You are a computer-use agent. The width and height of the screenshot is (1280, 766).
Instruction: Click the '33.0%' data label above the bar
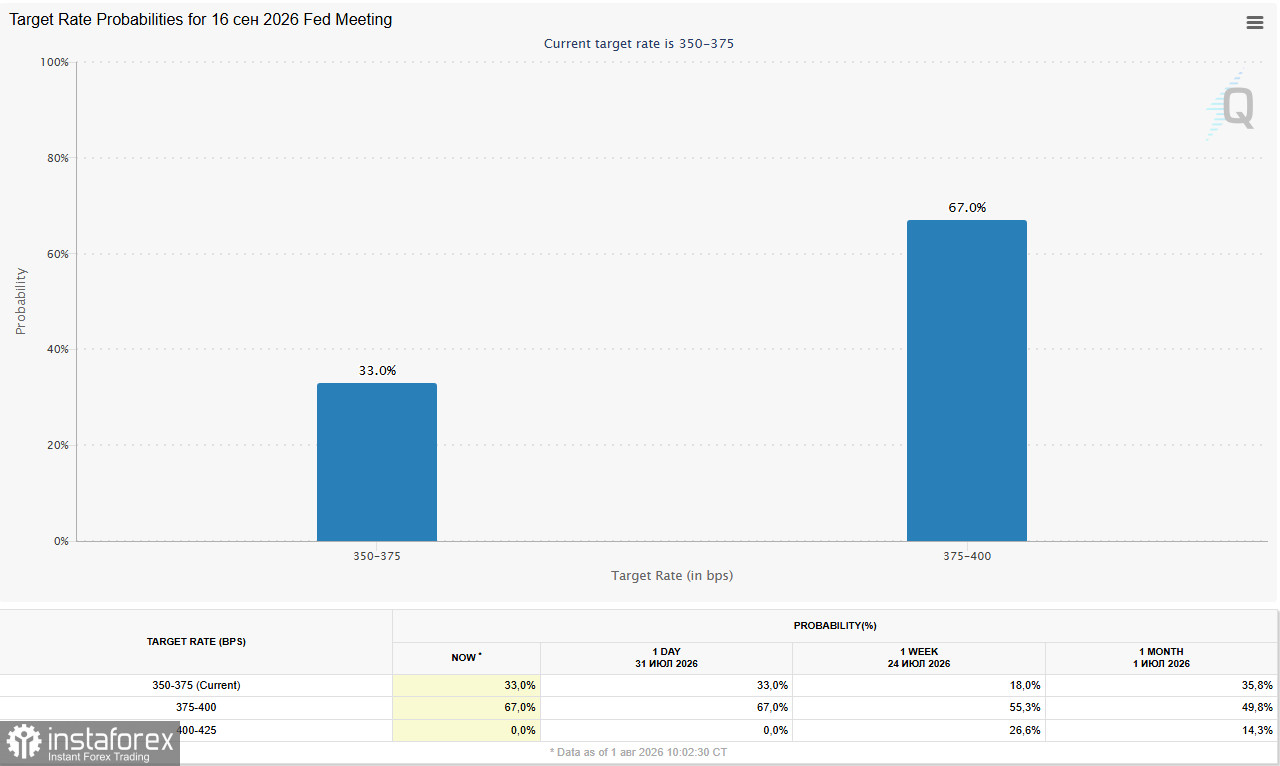pos(377,371)
